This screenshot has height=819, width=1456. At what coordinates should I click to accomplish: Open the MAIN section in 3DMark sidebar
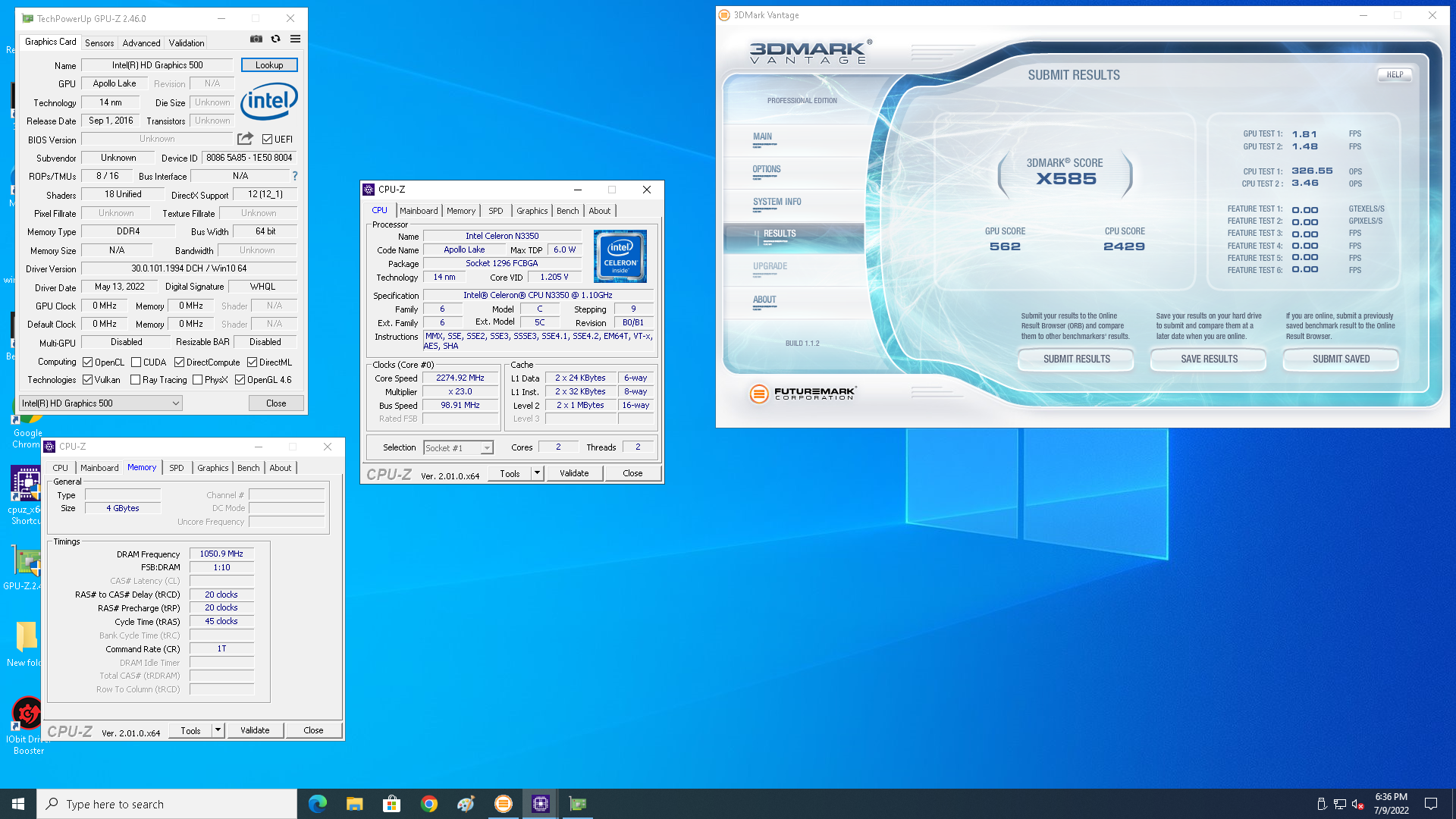763,137
